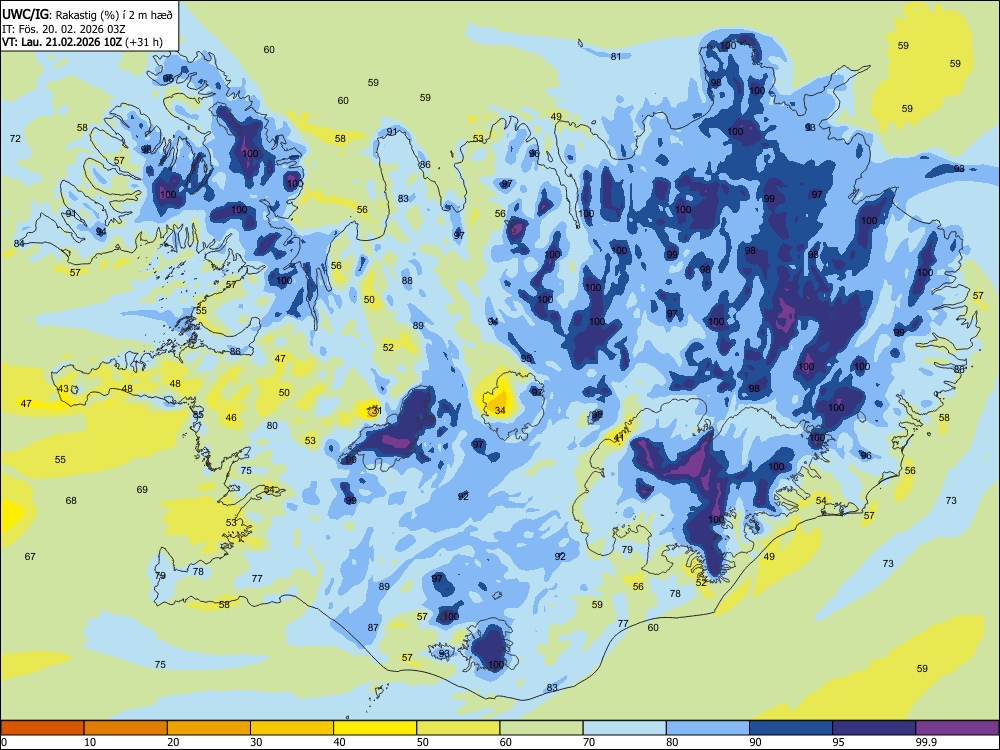Click the '0' tick label on color scale
The width and height of the screenshot is (1000, 750).
click(x=4, y=742)
